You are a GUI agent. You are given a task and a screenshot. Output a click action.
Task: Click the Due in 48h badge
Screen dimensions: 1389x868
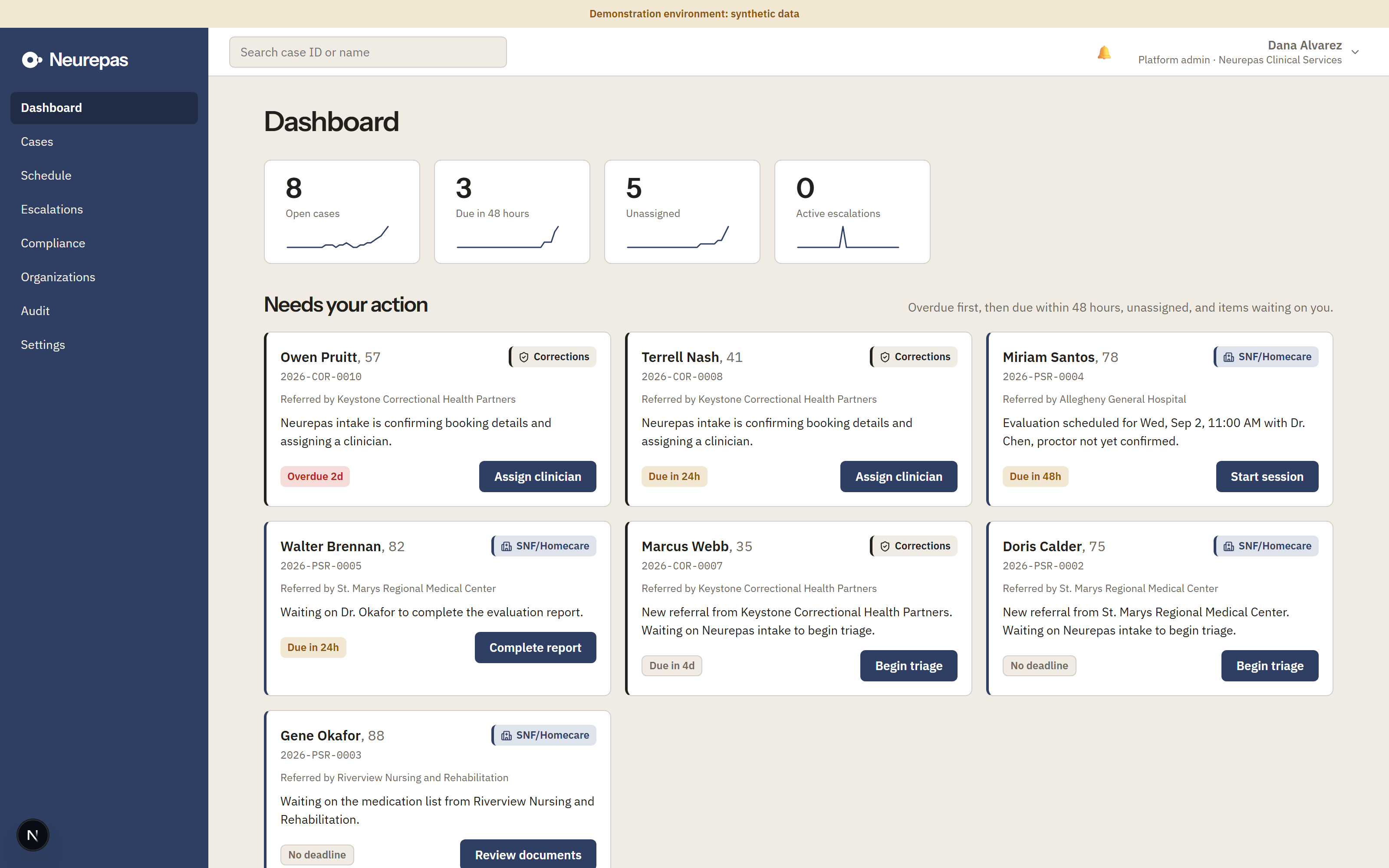click(x=1035, y=477)
